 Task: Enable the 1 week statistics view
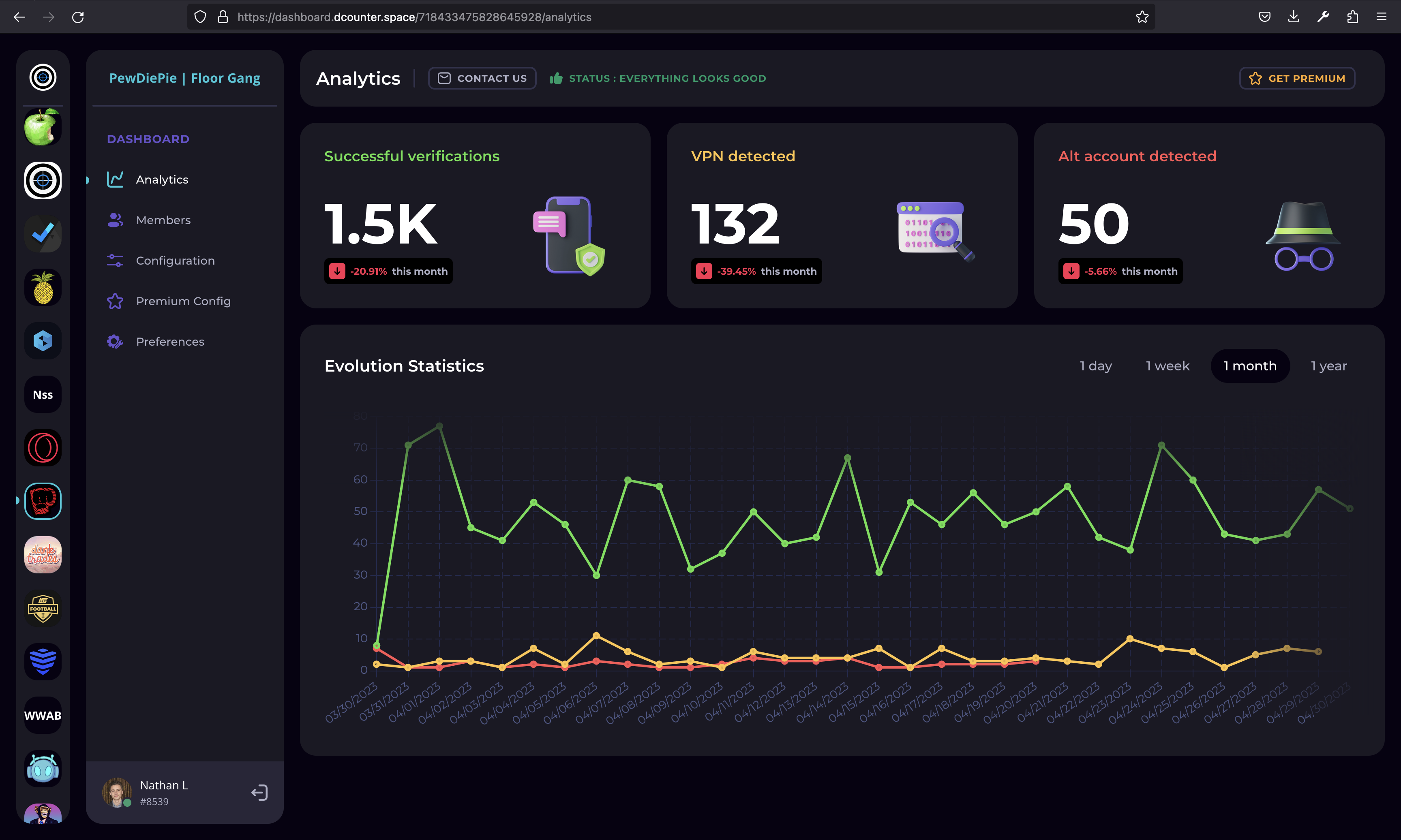1167,365
